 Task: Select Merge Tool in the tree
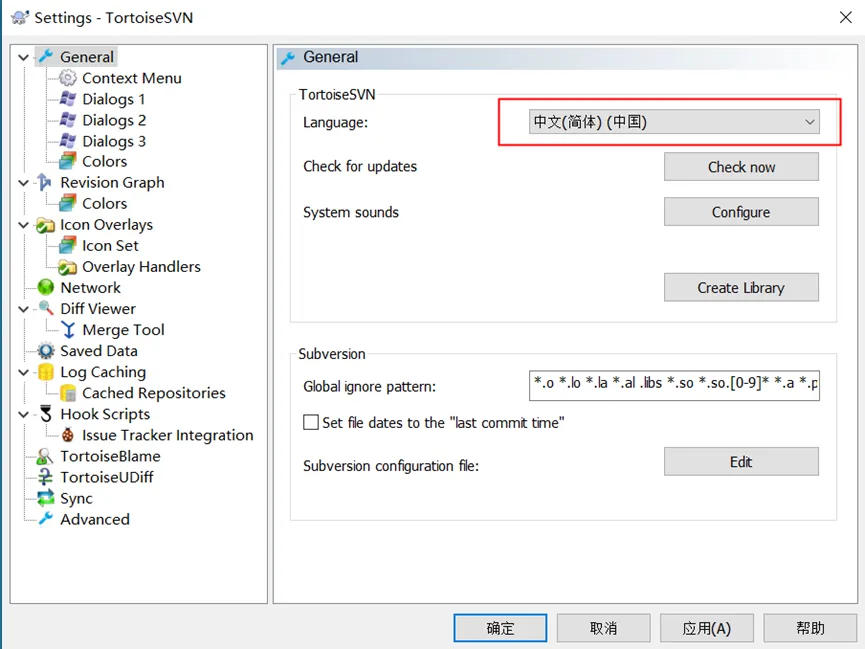(123, 329)
